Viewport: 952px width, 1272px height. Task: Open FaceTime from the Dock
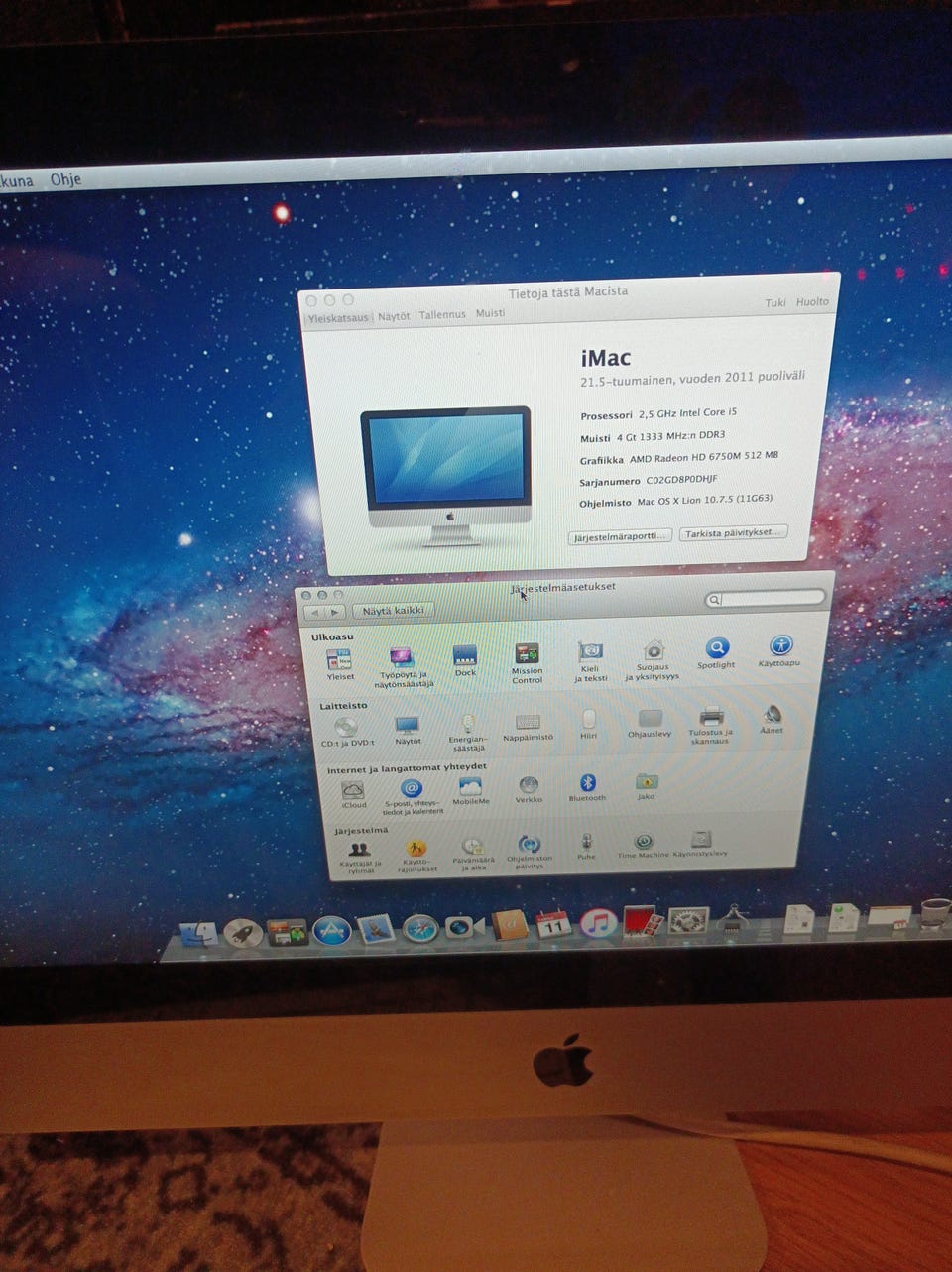[x=464, y=928]
